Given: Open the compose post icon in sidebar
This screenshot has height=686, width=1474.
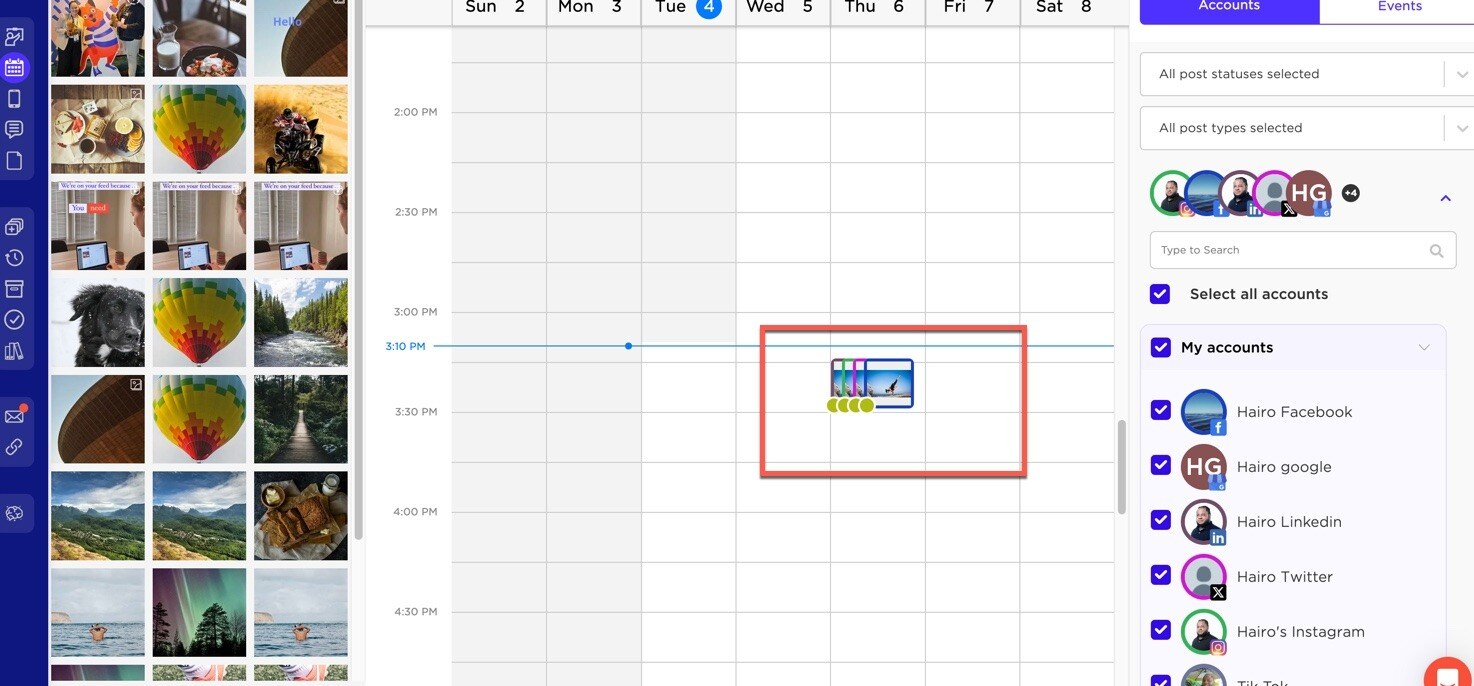Looking at the screenshot, I should (14, 38).
